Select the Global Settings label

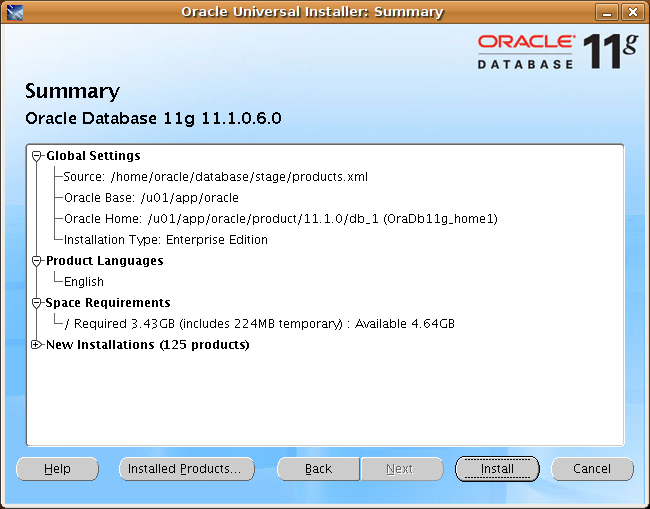(x=93, y=156)
